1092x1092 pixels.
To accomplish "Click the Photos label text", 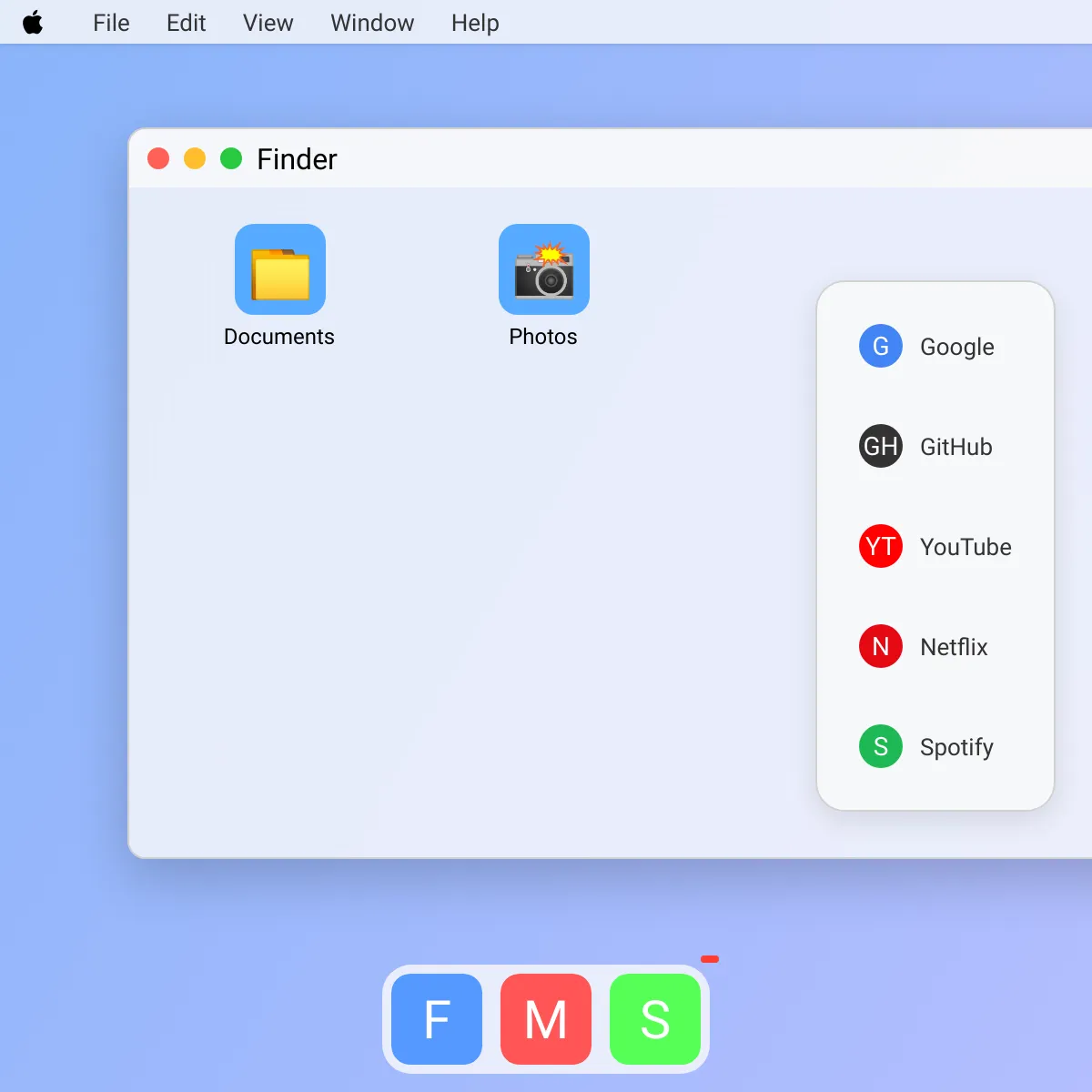I will tap(543, 337).
